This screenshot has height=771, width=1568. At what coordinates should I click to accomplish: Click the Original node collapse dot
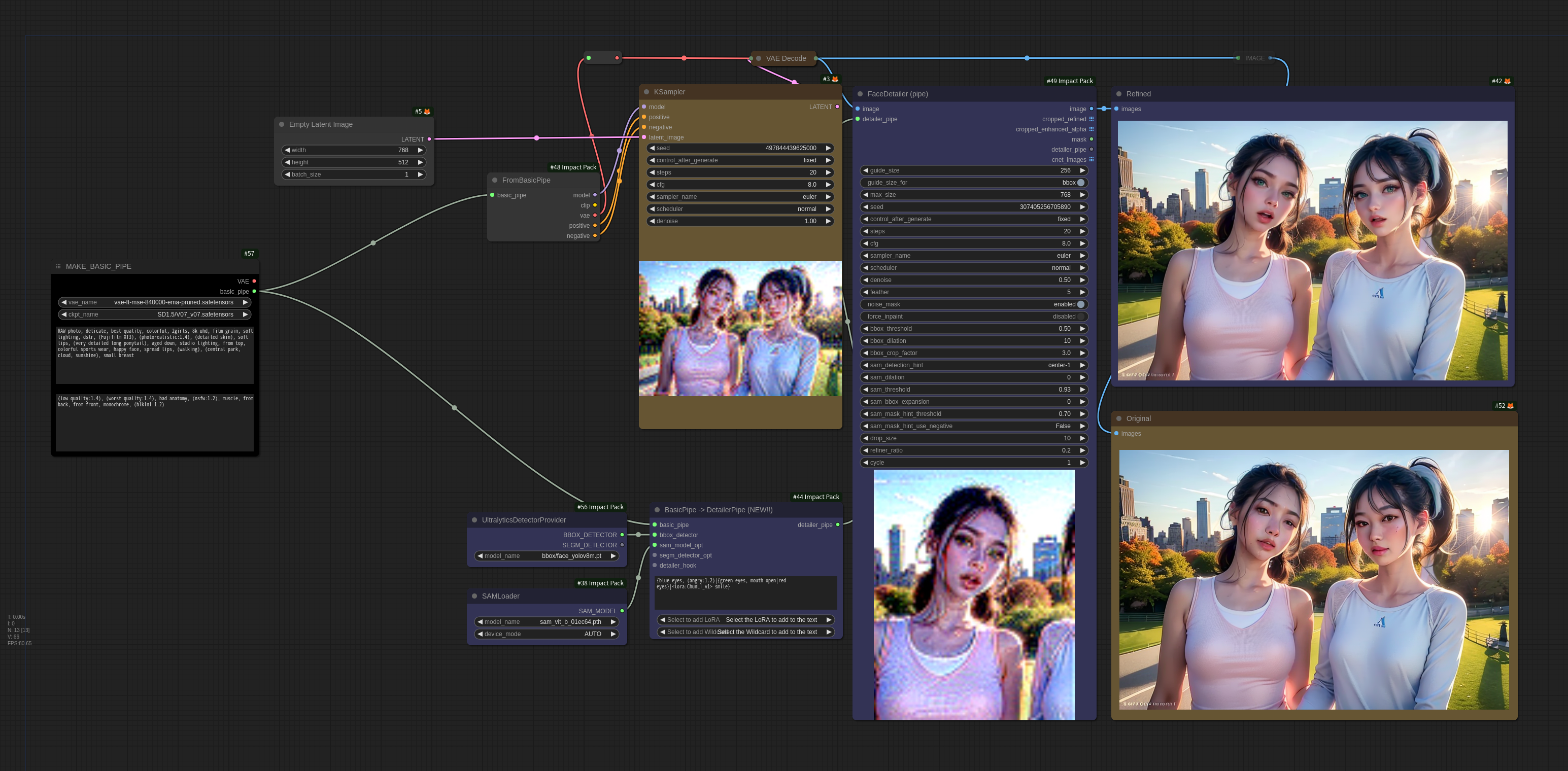click(x=1118, y=418)
